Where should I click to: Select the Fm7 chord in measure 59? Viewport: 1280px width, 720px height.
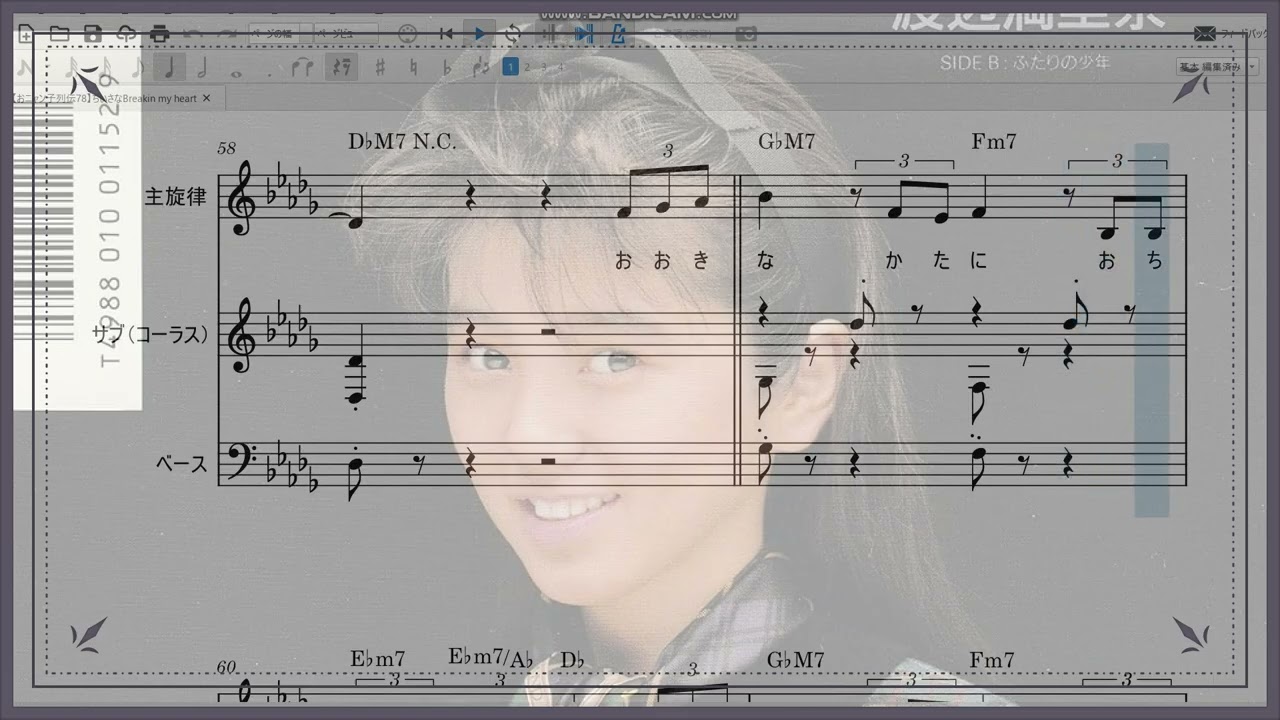pos(994,141)
